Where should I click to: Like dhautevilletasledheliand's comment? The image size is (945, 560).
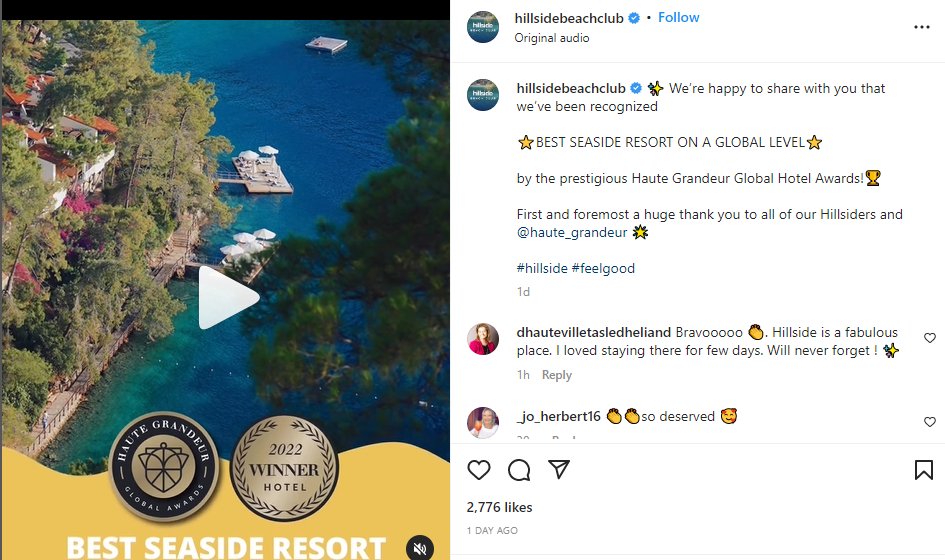point(929,338)
